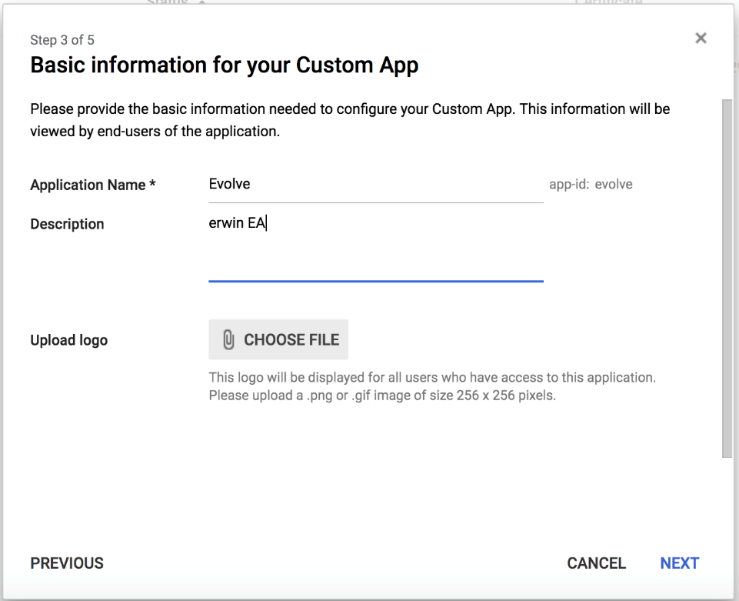
Task: Proceed by clicking NEXT
Action: pyautogui.click(x=679, y=563)
